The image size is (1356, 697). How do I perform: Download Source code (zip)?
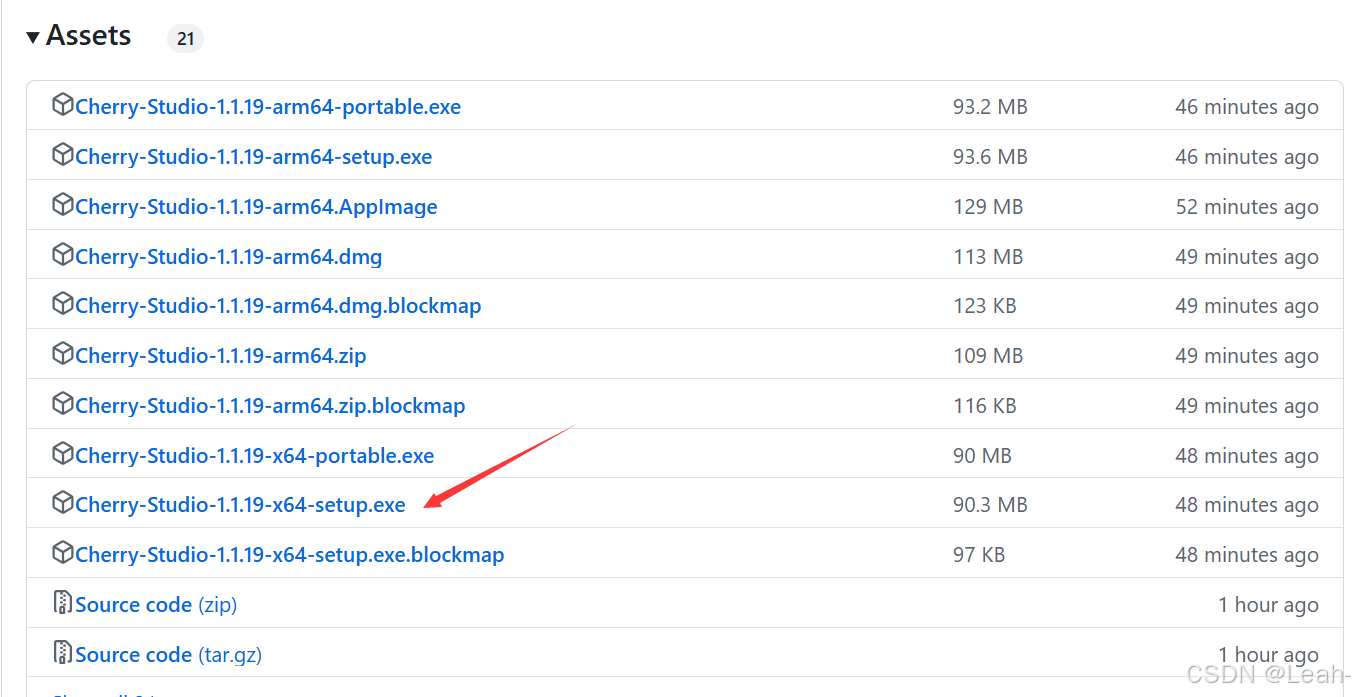[x=156, y=605]
